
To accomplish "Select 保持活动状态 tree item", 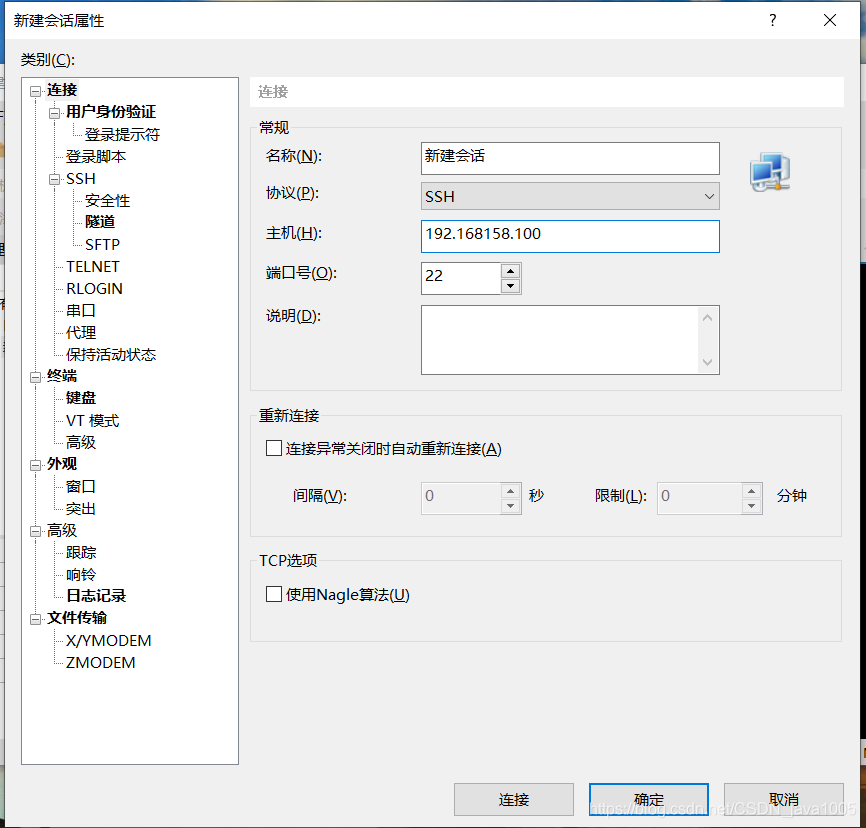I will 111,355.
